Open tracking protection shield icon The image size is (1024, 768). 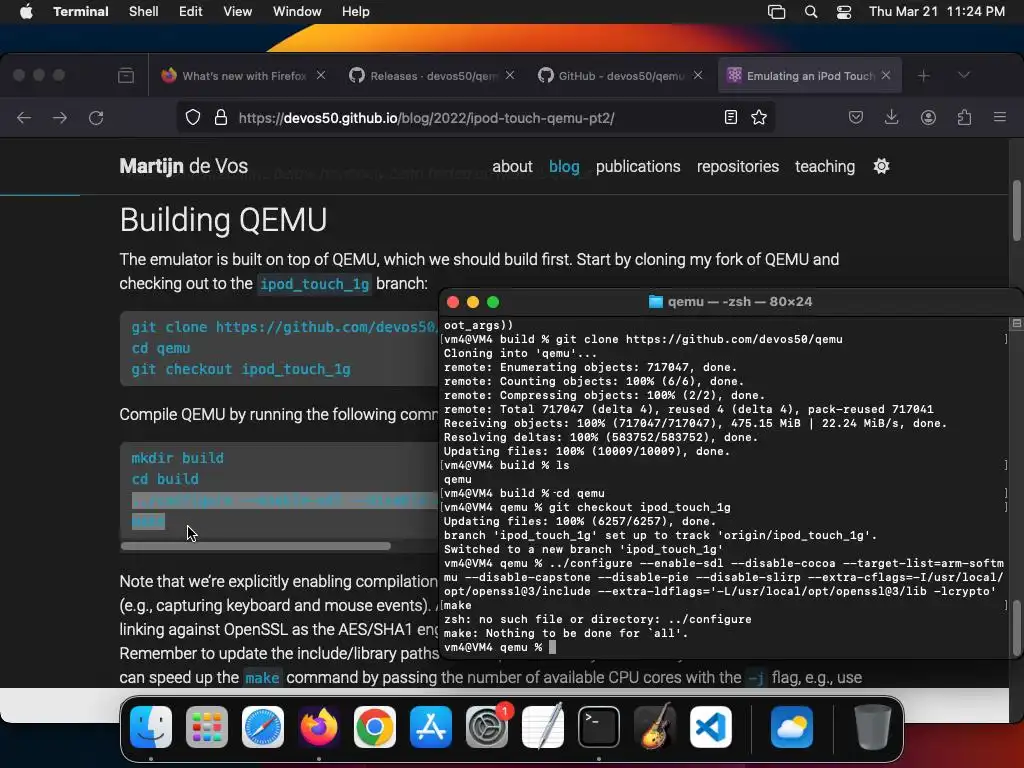193,118
